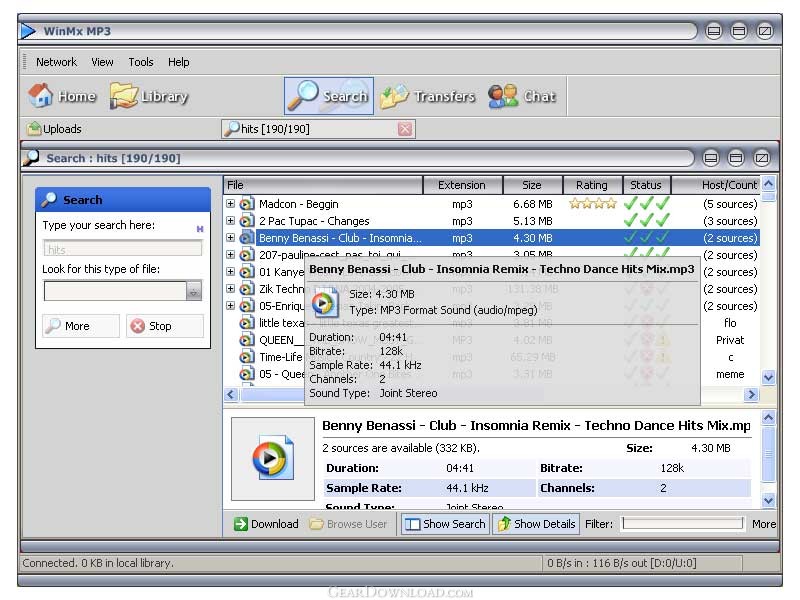
Task: Open the Chat section
Action: [x=522, y=96]
